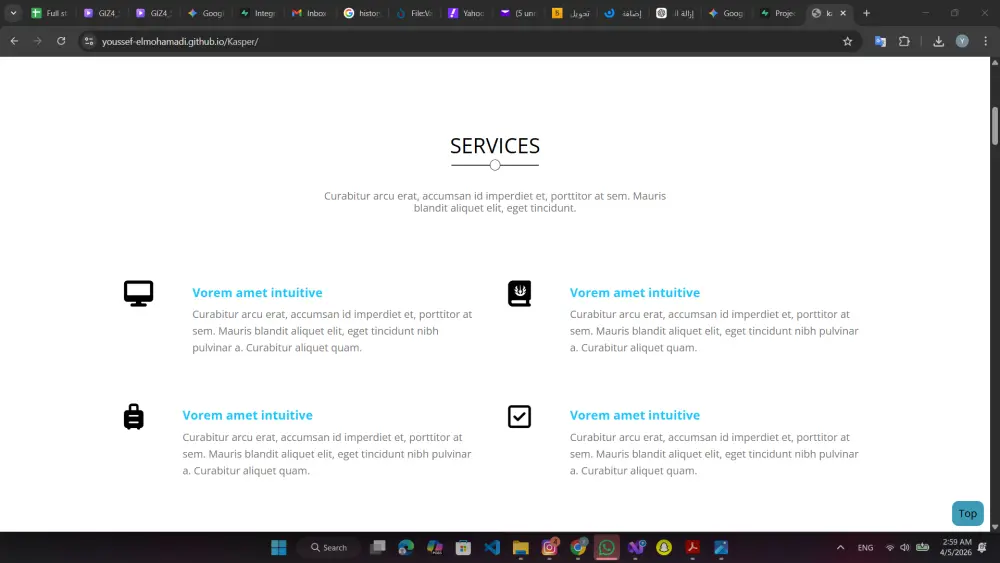Switch to the first GIZ4 tab
The height and width of the screenshot is (563, 1000).
pyautogui.click(x=101, y=13)
